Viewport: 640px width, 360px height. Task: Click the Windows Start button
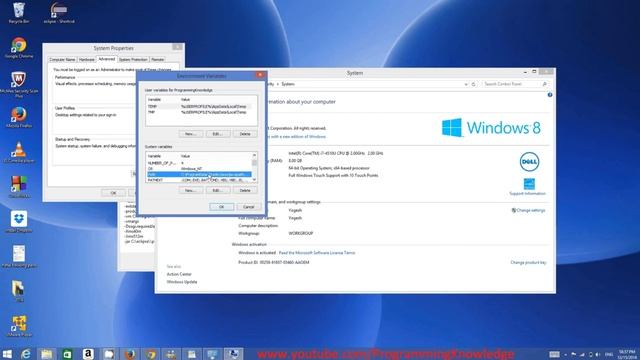coord(7,354)
